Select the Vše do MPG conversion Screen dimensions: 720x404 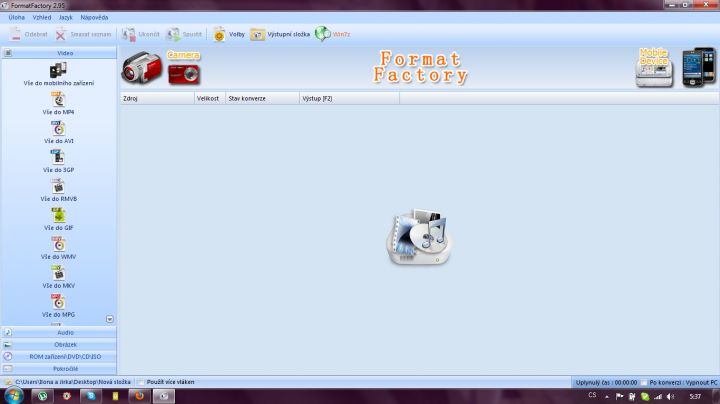pos(58,306)
